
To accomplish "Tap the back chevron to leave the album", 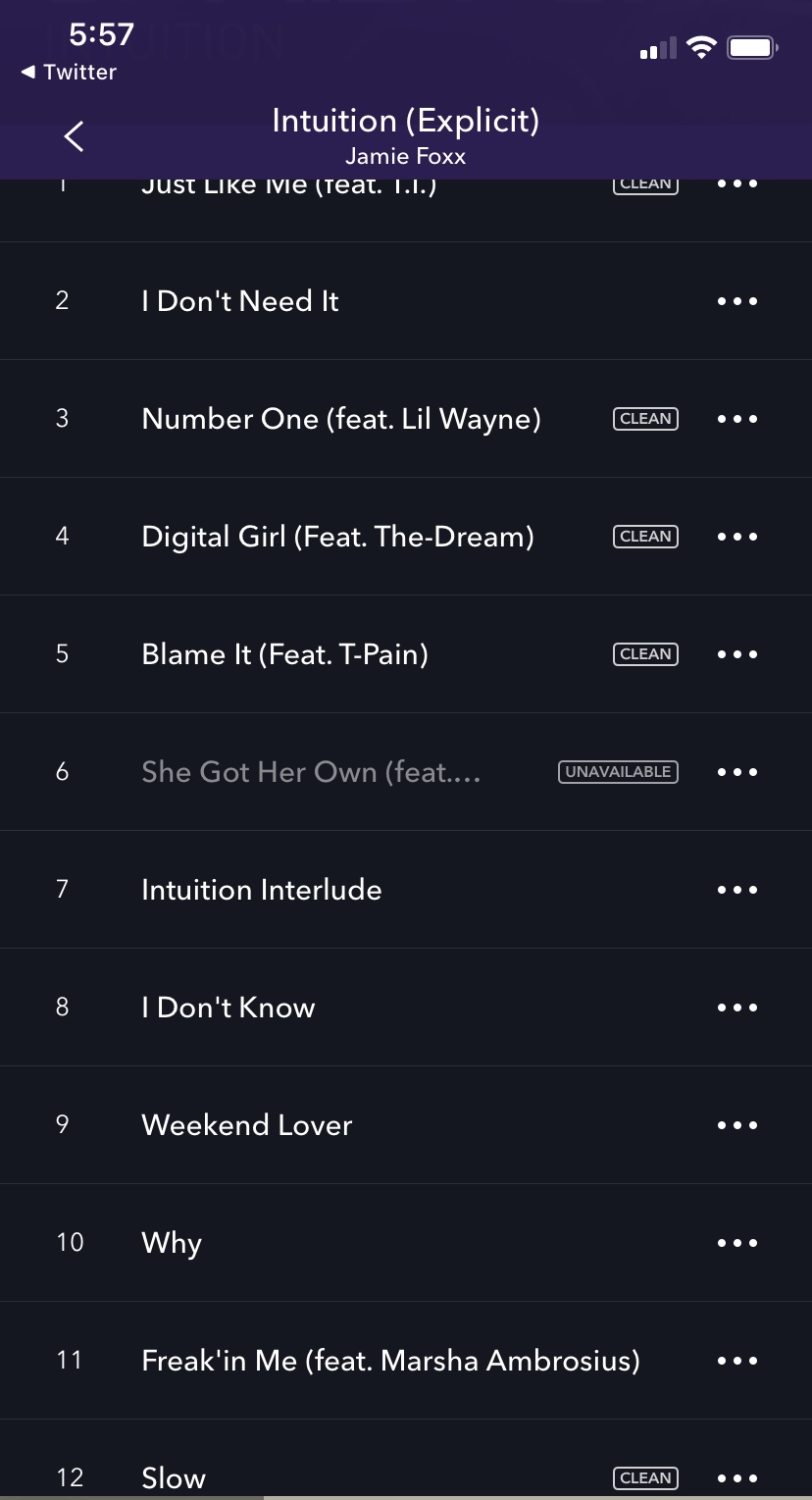I will coord(74,135).
